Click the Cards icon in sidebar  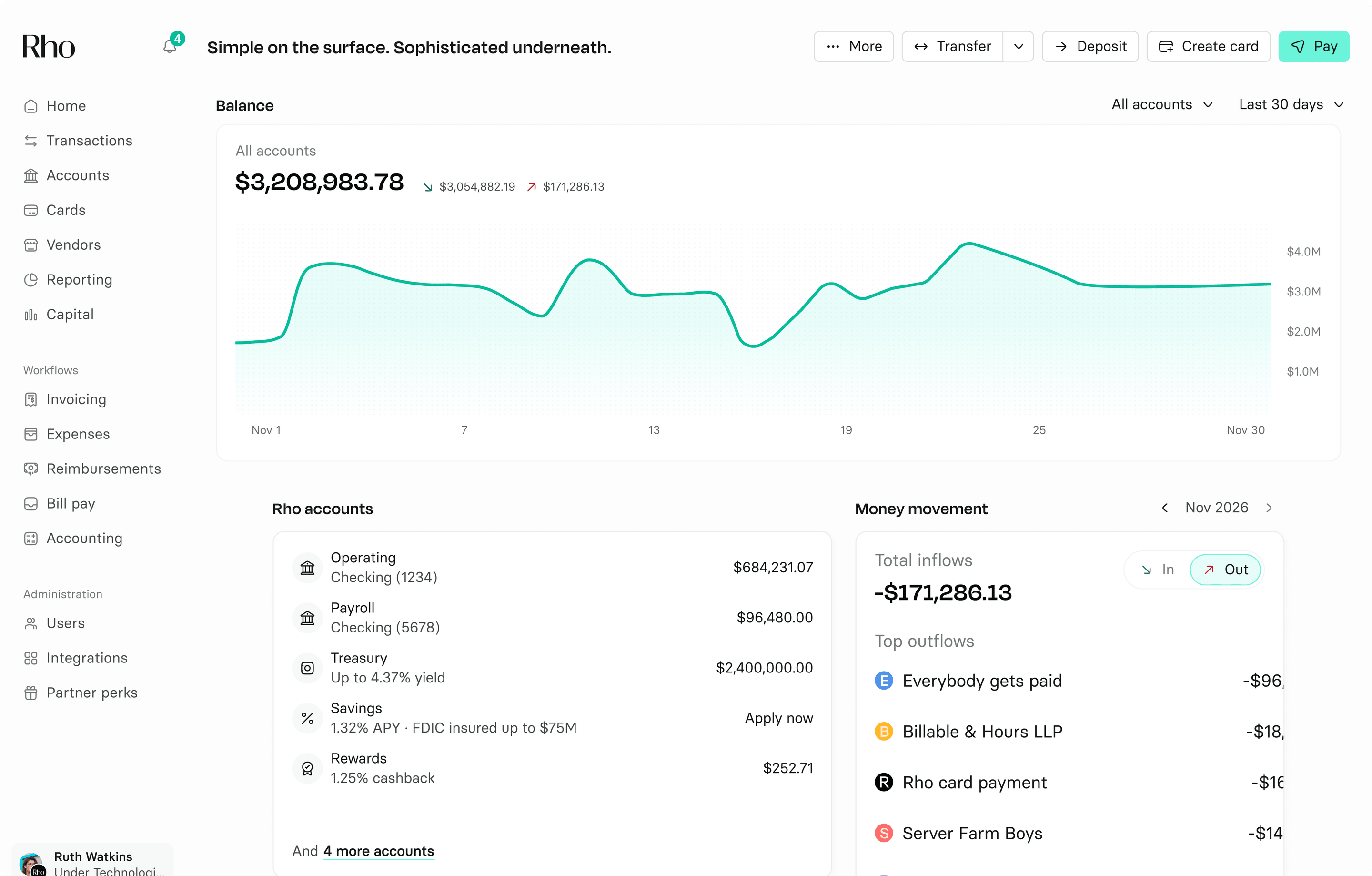point(31,210)
